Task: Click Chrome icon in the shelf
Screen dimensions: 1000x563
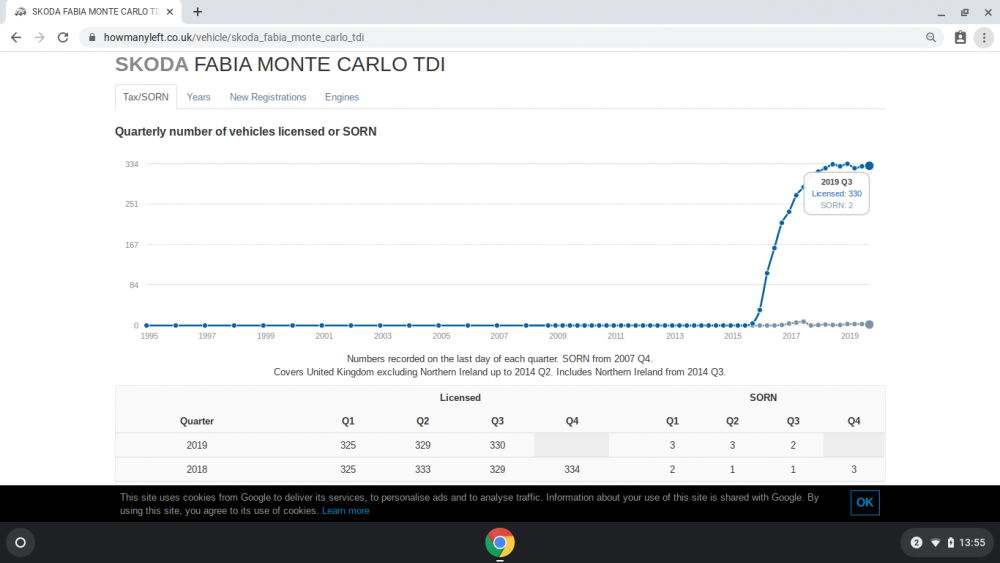Action: coord(500,543)
